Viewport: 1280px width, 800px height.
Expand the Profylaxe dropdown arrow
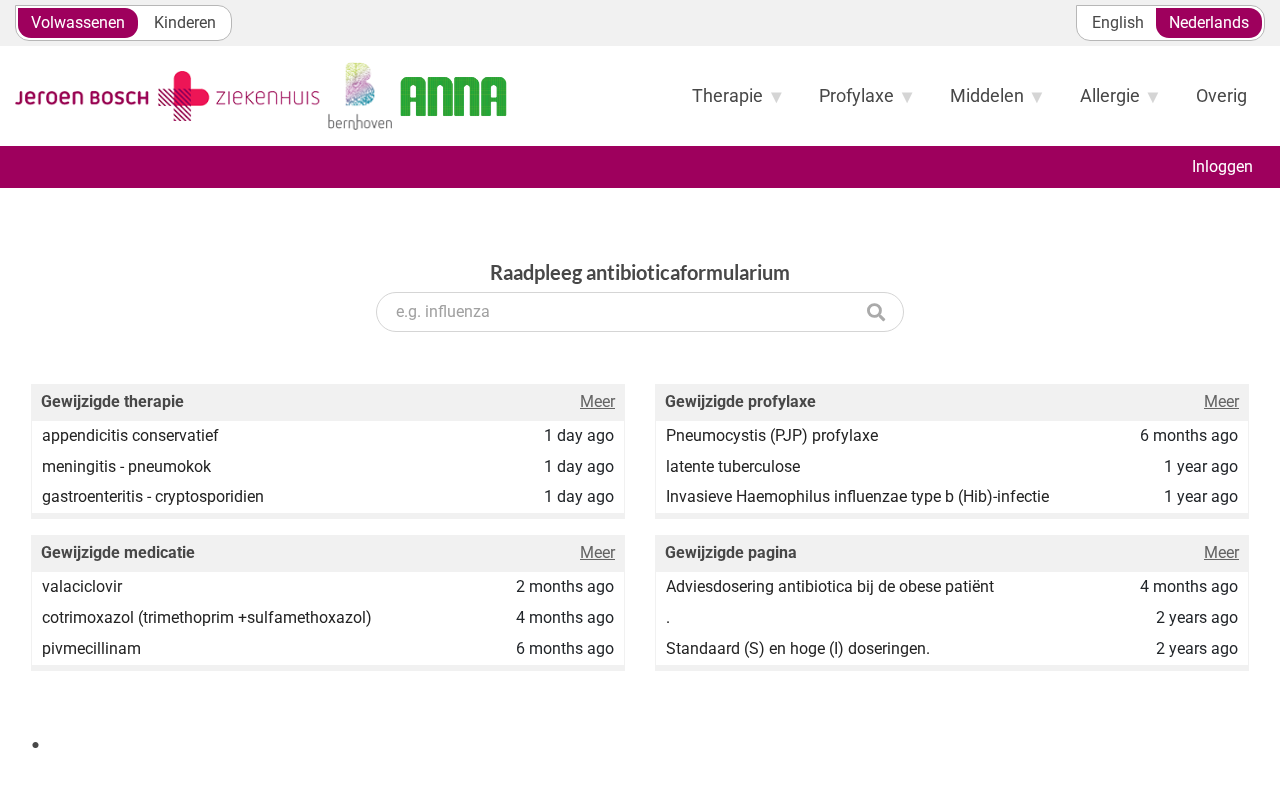[907, 97]
